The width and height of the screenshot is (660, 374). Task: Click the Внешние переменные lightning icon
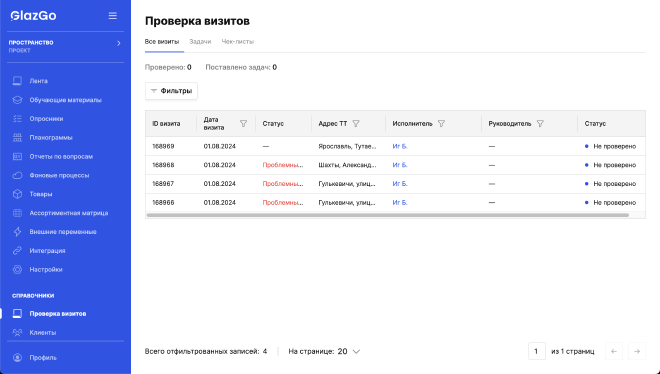coord(17,232)
